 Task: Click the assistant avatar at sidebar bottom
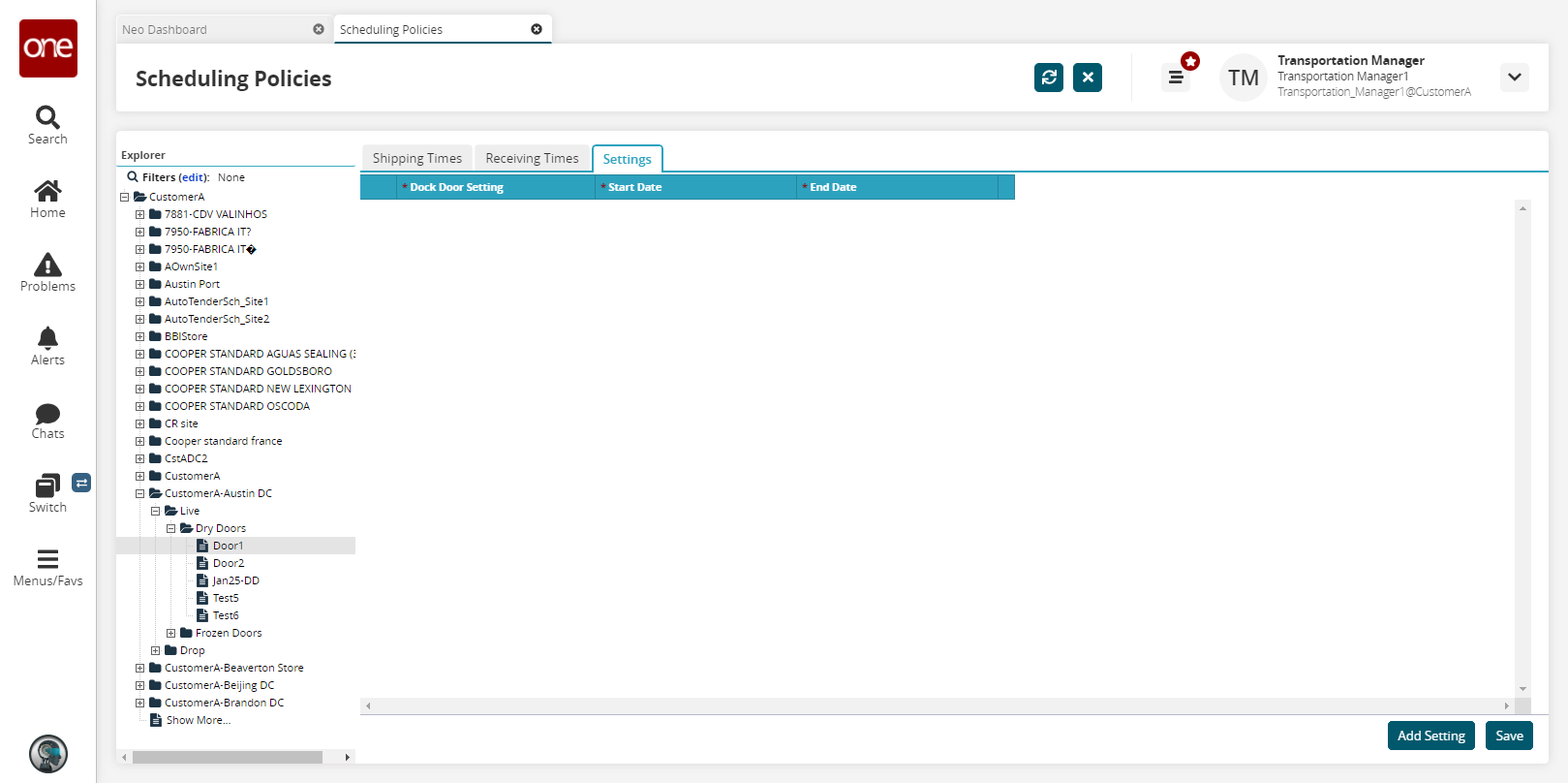click(48, 754)
